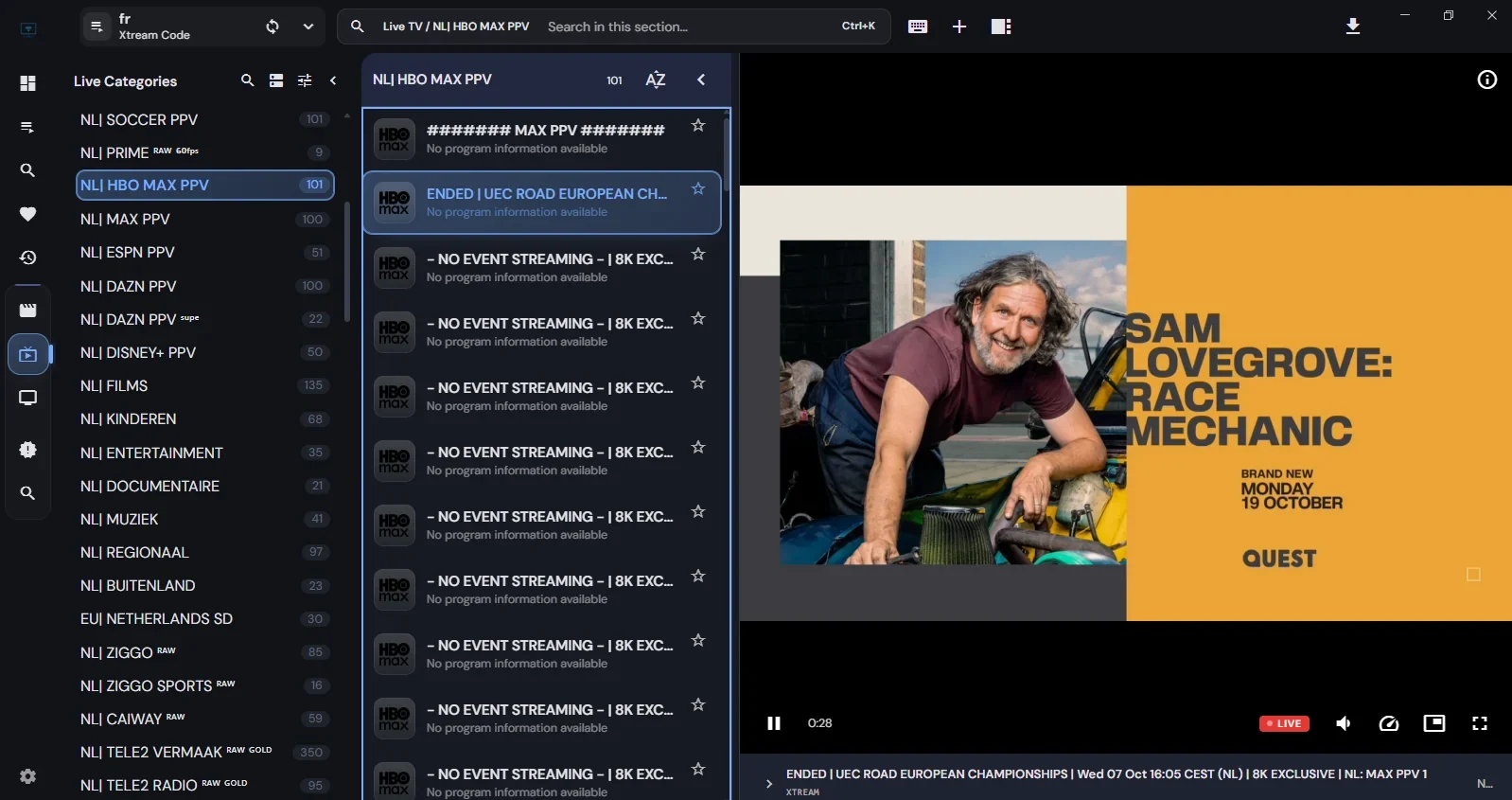Screen dimensions: 1512x800
Task: Click the plus add button in top bar
Action: coord(959,27)
